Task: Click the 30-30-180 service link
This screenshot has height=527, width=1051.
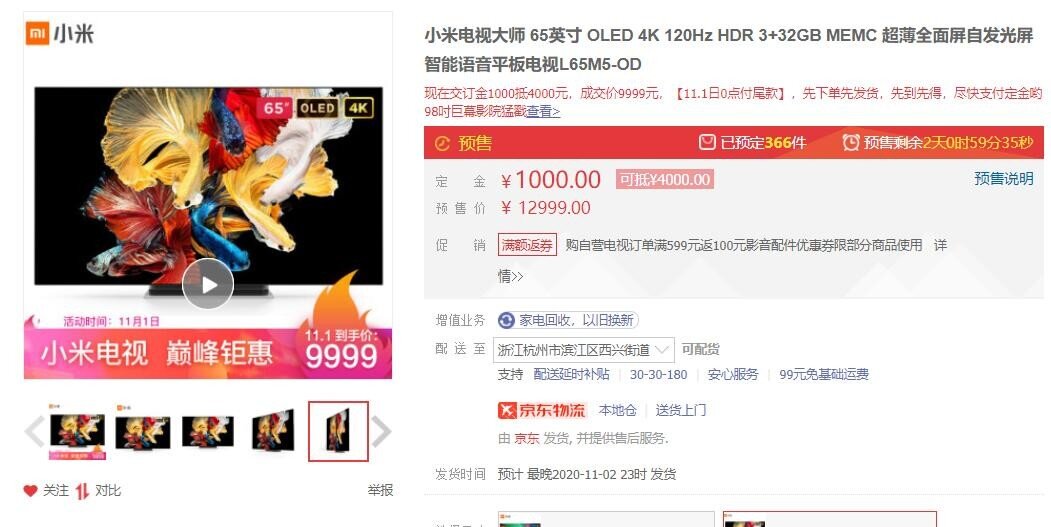Action: click(x=658, y=375)
